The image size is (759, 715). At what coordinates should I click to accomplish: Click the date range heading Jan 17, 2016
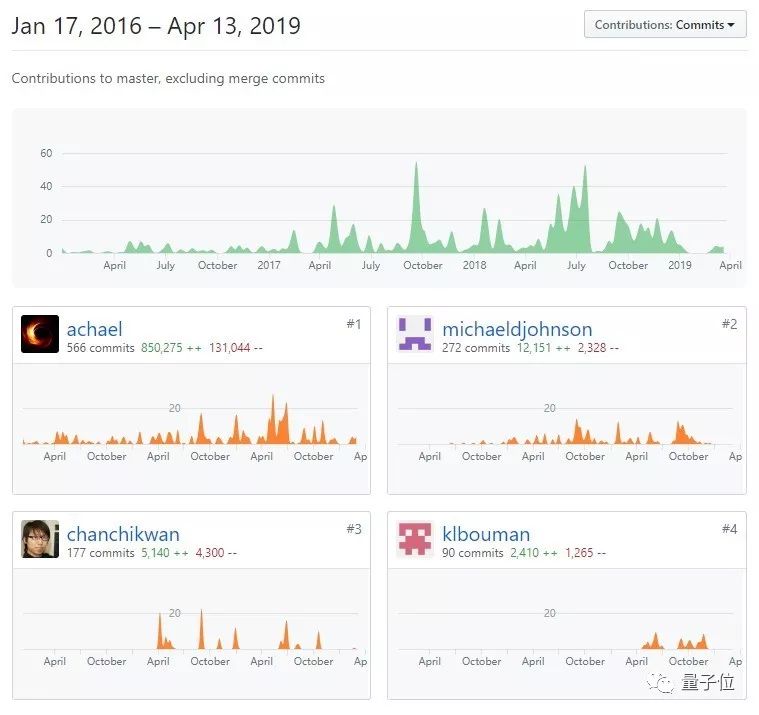[x=76, y=26]
